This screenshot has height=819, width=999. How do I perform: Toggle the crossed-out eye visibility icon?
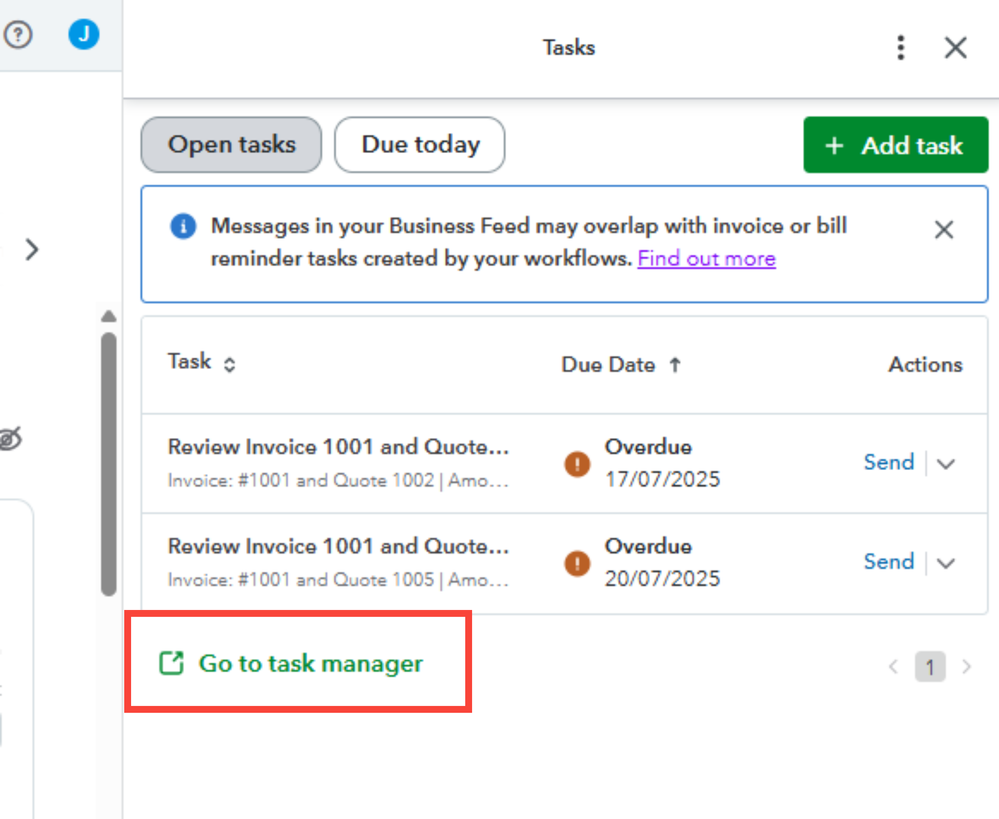coord(10,439)
